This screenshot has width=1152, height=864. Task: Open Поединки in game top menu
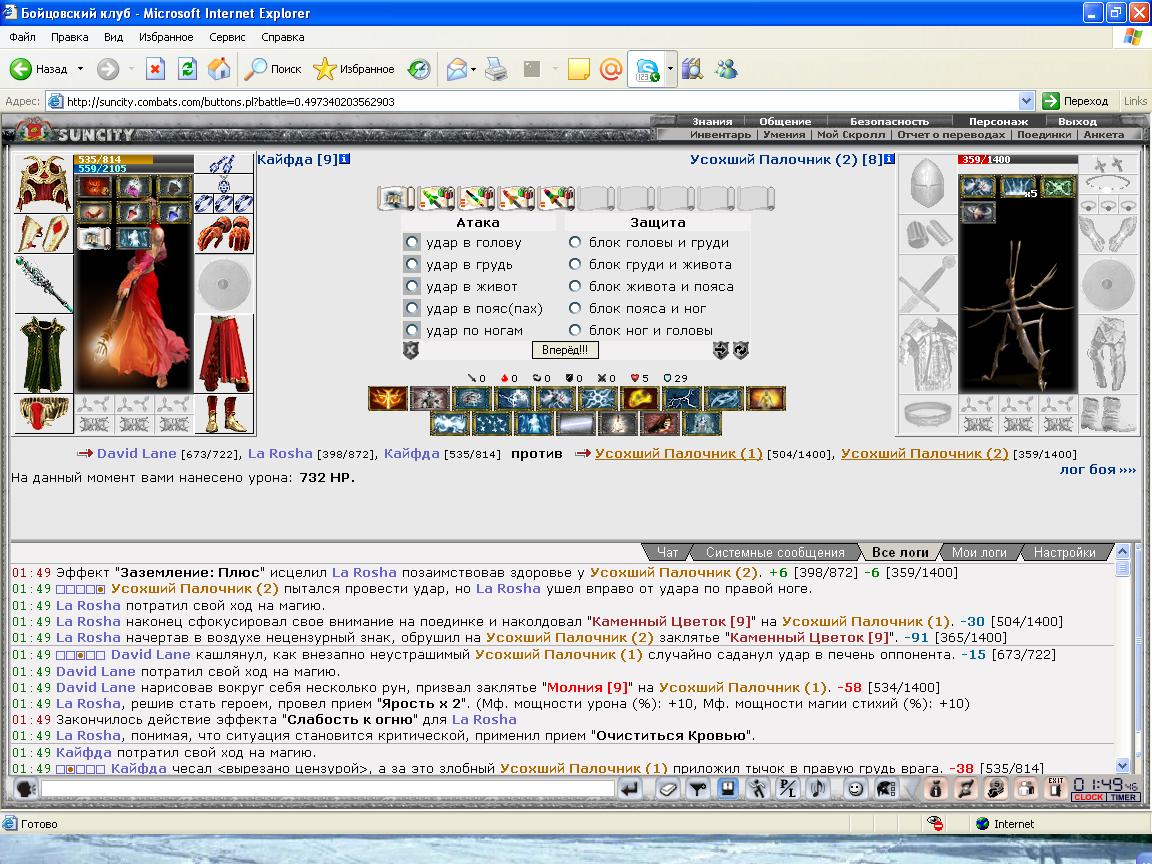(1044, 134)
